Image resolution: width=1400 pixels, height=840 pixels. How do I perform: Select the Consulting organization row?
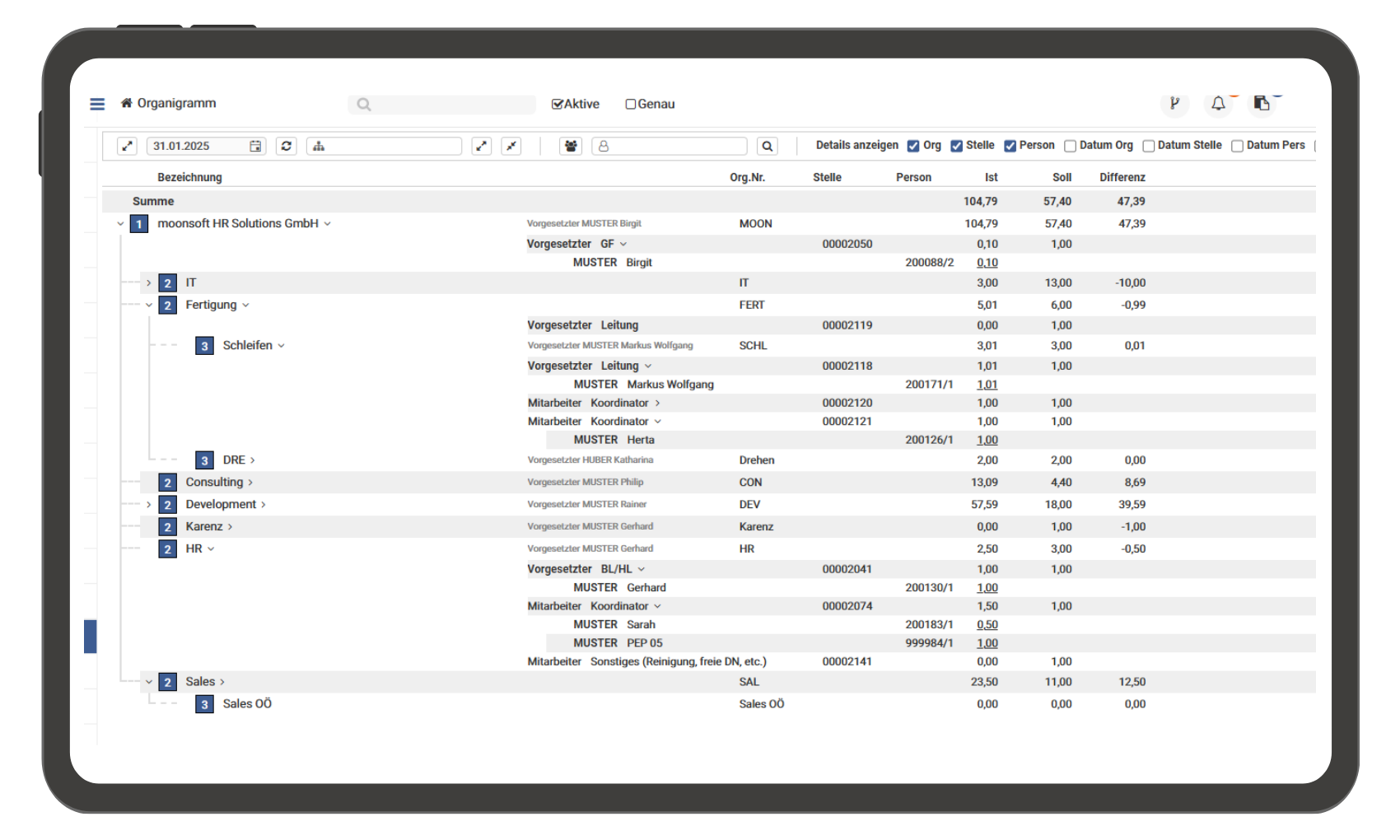coord(214,483)
